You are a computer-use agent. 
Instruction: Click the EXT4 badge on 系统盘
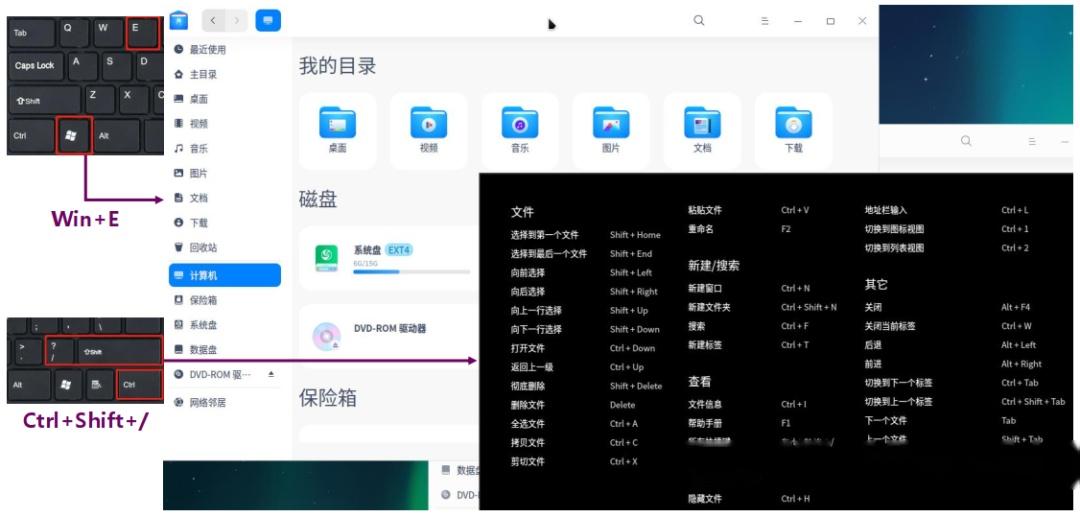coord(399,250)
